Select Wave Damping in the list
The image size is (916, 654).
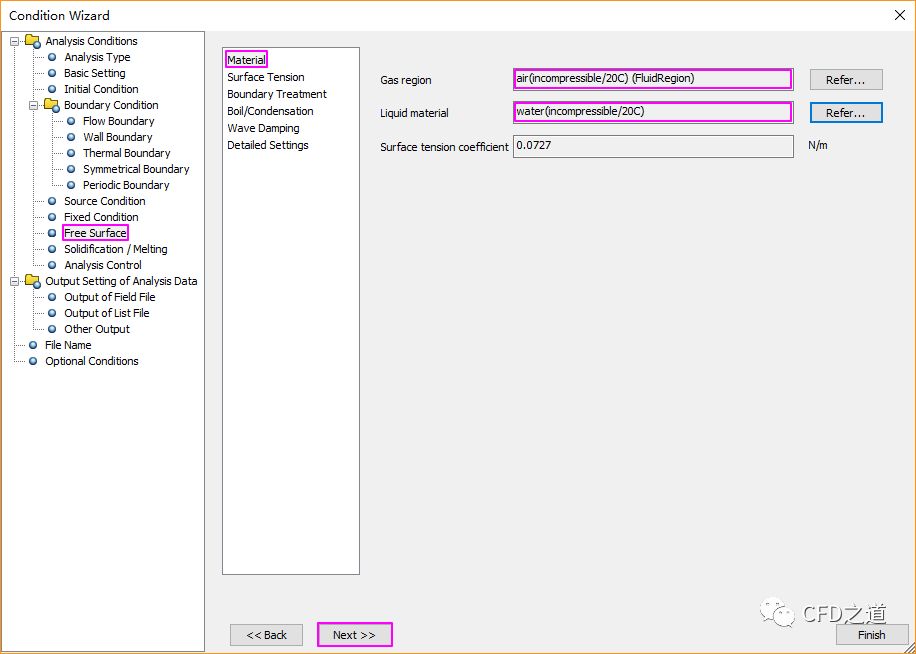click(x=263, y=128)
